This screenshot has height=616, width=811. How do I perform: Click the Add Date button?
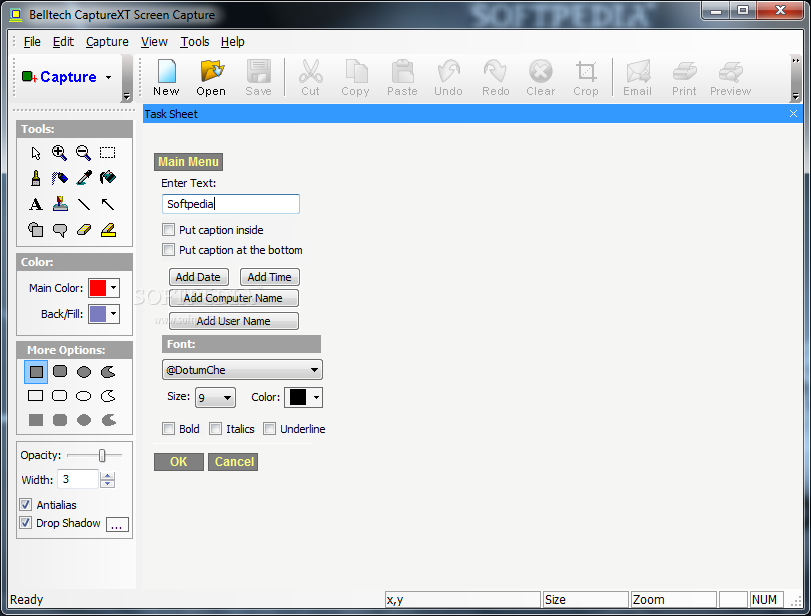click(199, 277)
